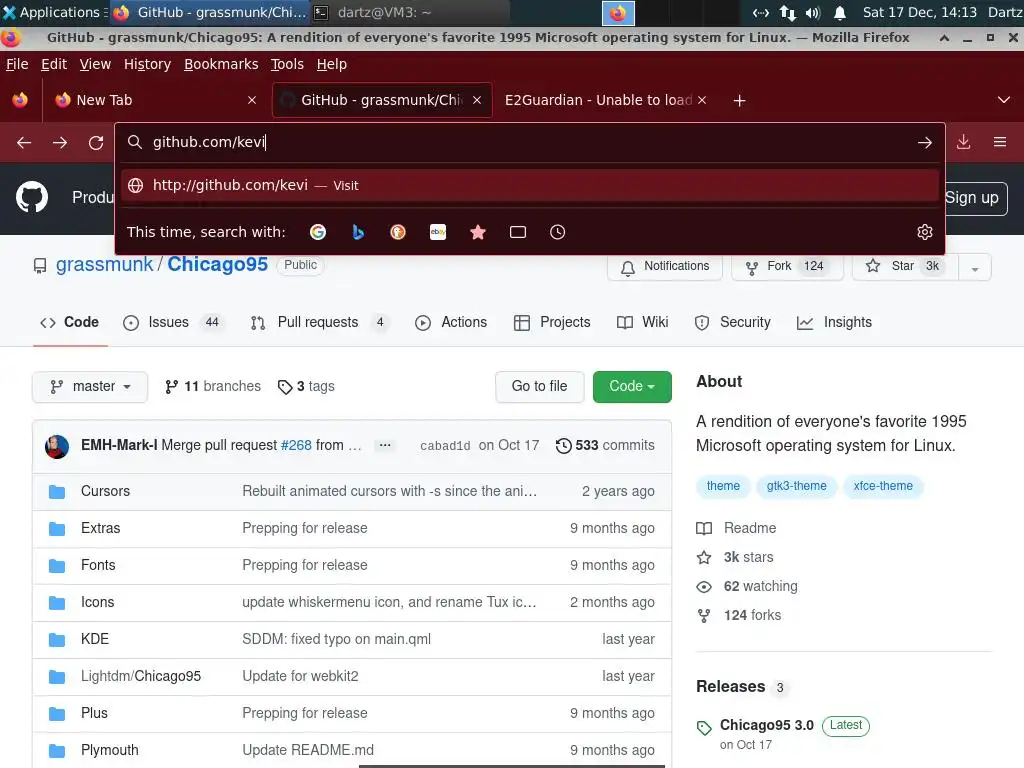Expand the commit message ellipsis
This screenshot has width=1024, height=768.
click(x=385, y=445)
